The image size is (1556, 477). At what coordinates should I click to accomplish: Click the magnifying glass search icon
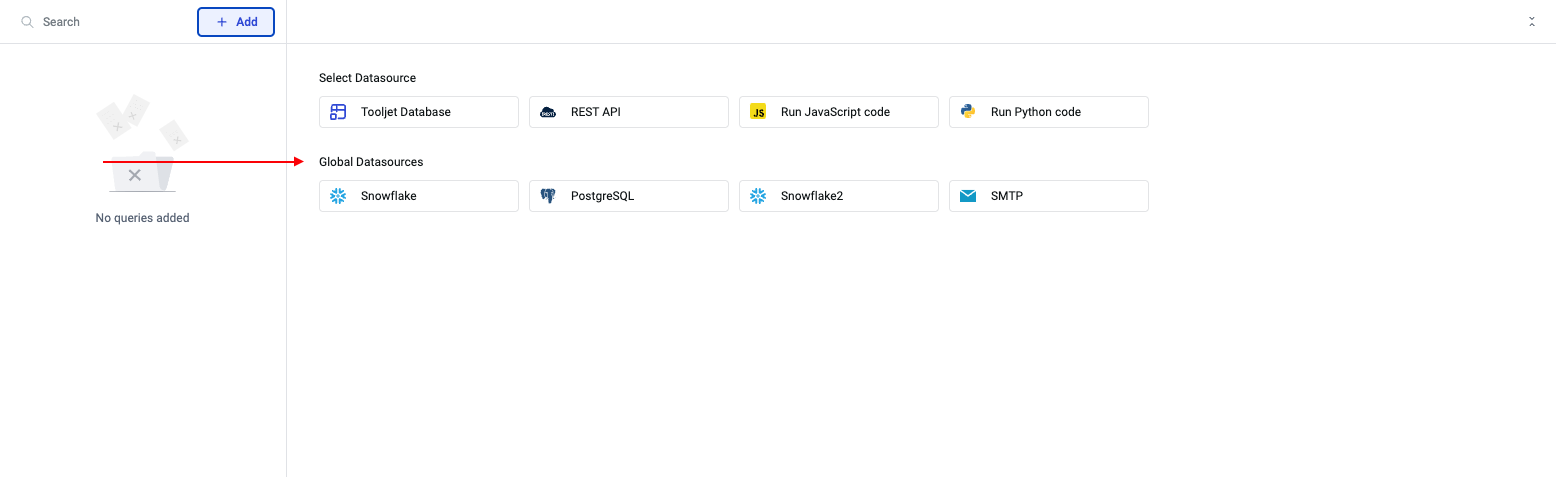[28, 22]
